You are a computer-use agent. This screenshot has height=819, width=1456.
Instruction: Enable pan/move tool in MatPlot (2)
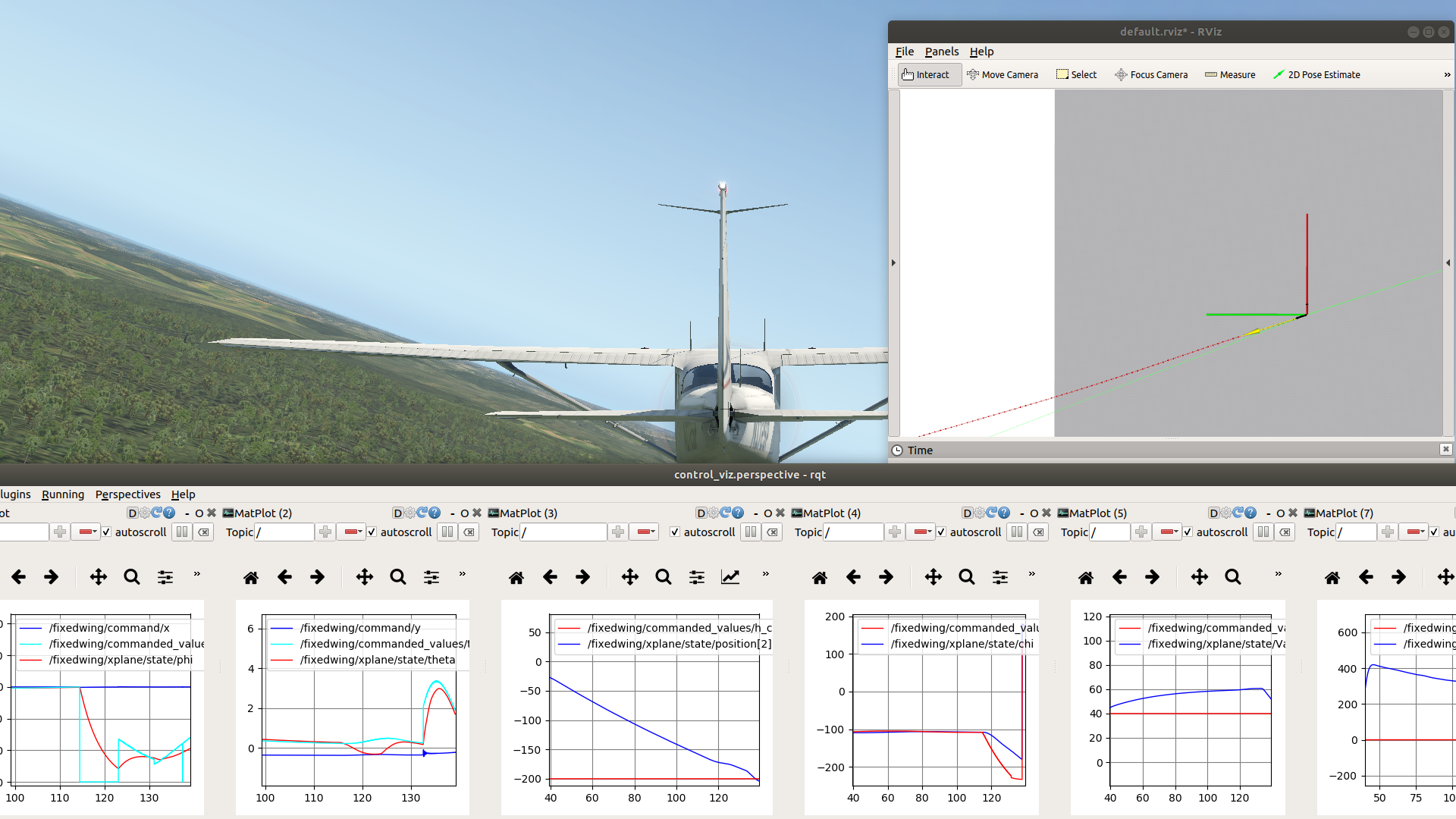click(365, 577)
